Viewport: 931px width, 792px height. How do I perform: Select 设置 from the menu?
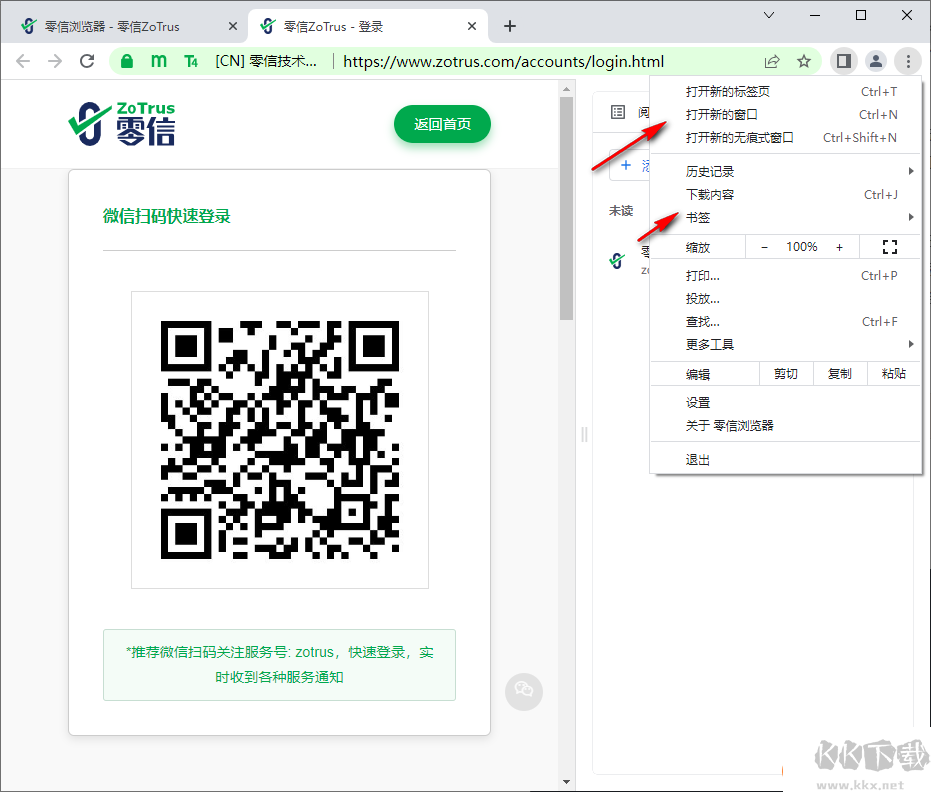pyautogui.click(x=697, y=401)
